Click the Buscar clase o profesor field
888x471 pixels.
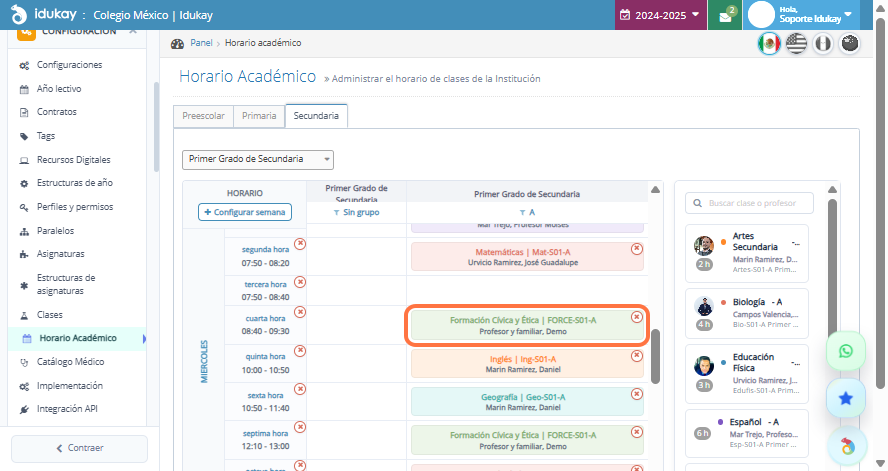click(x=749, y=203)
